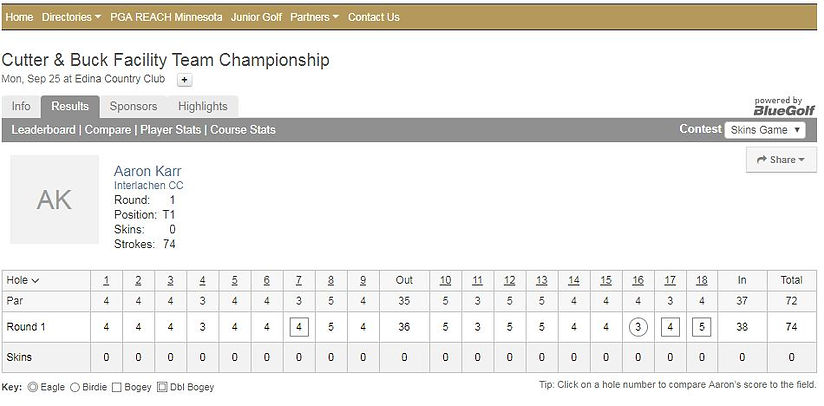Viewport: 824px width, 406px height.
Task: Click the Interlachen CC club link
Action: coord(149,186)
